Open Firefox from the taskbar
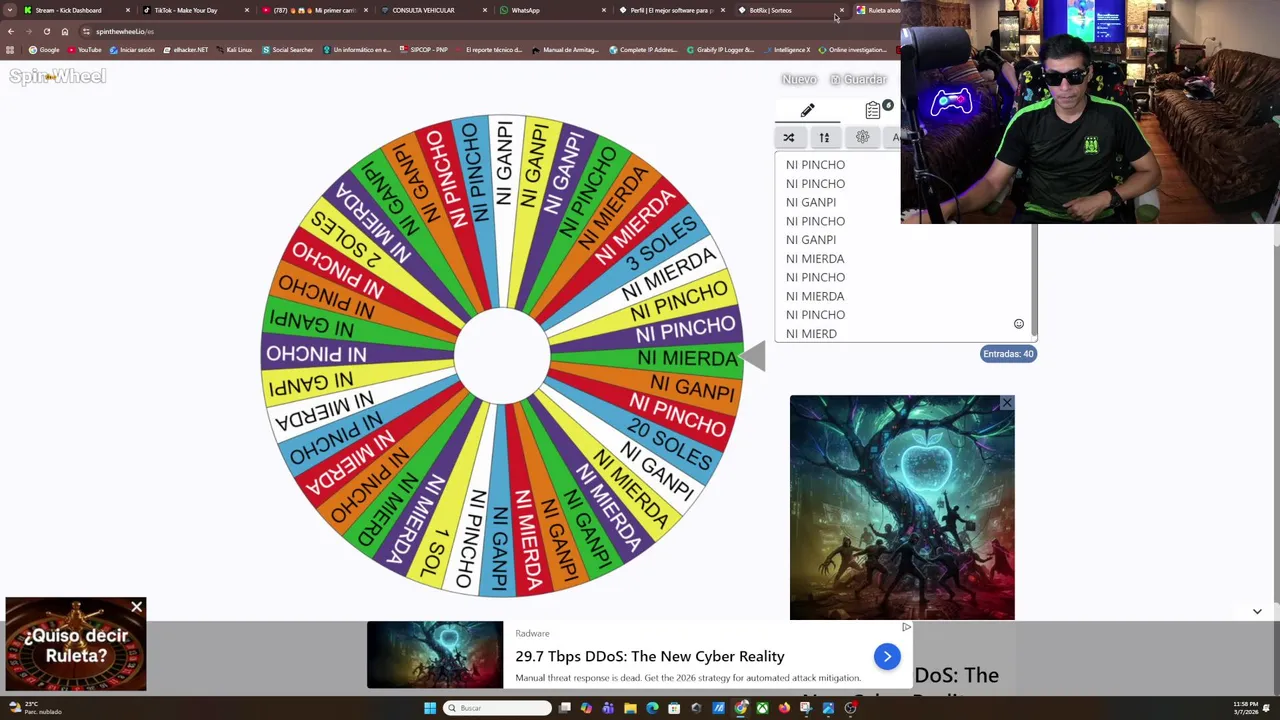Screen dimensions: 1280x720 pos(784,708)
